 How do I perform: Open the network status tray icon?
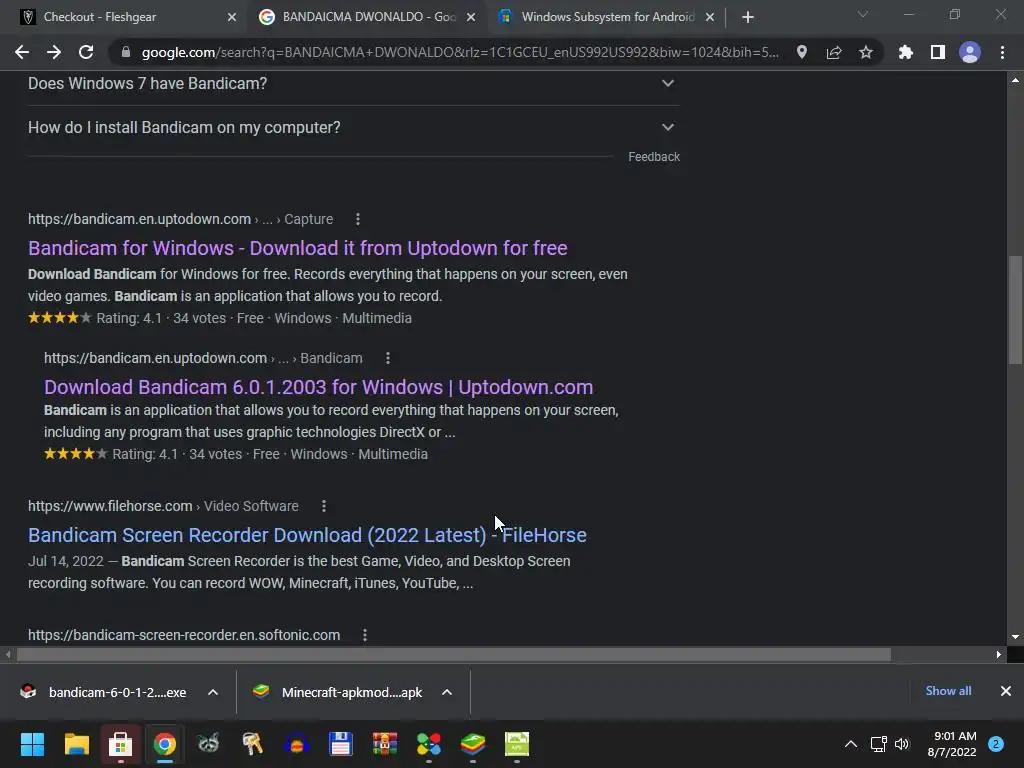[x=878, y=744]
